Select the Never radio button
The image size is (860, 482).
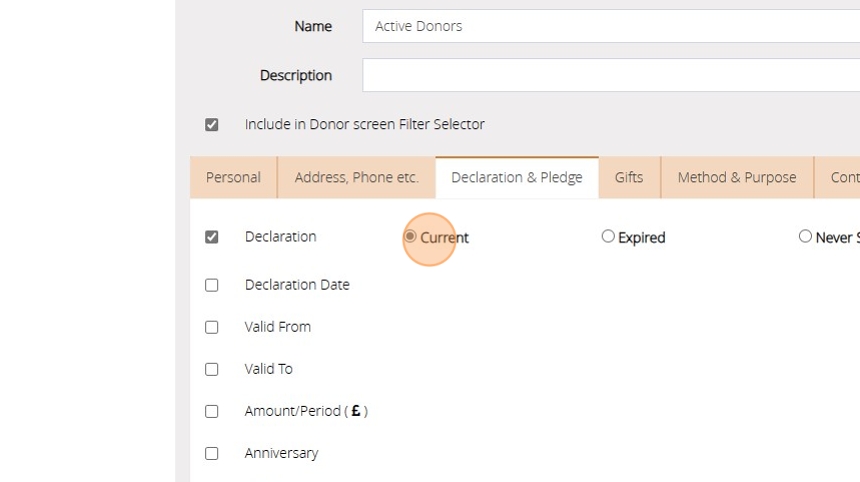pos(805,237)
